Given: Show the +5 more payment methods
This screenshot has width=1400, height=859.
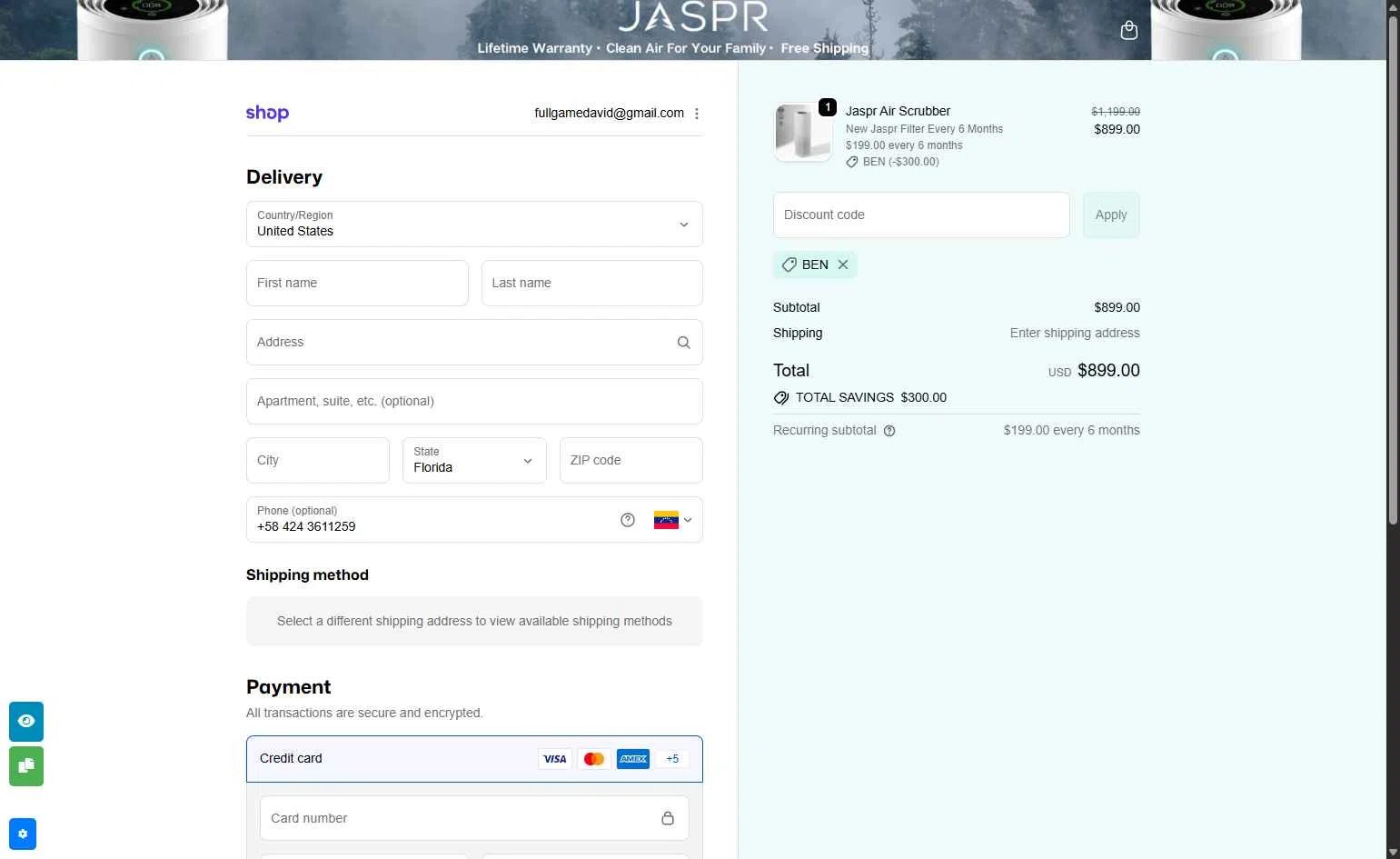Looking at the screenshot, I should click(x=672, y=759).
